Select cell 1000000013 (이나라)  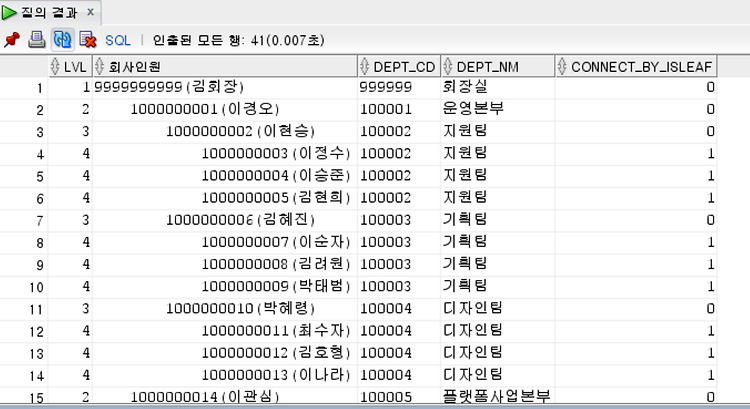pos(225,375)
